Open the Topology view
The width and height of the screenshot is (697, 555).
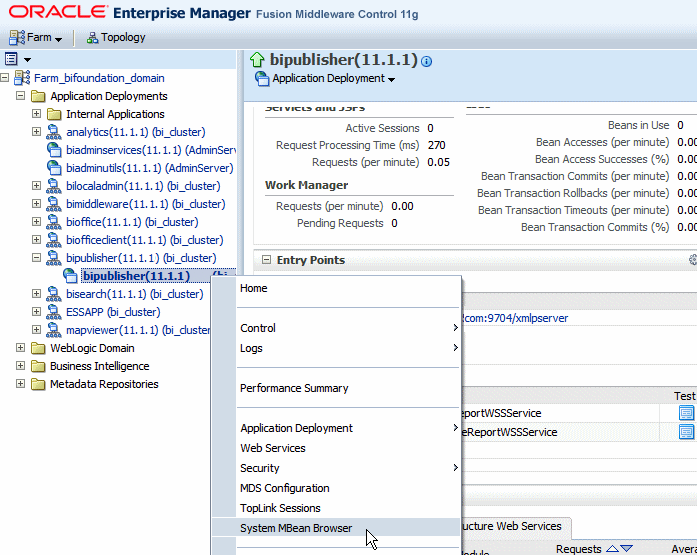[116, 38]
